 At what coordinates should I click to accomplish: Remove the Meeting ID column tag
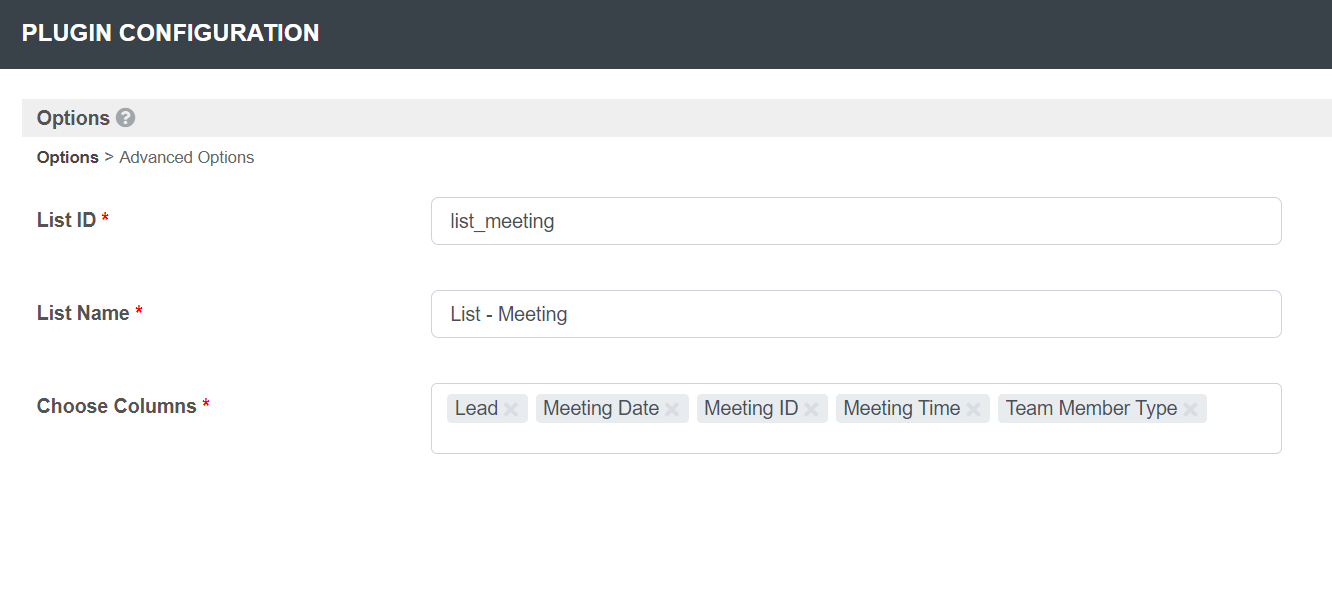[x=811, y=409]
